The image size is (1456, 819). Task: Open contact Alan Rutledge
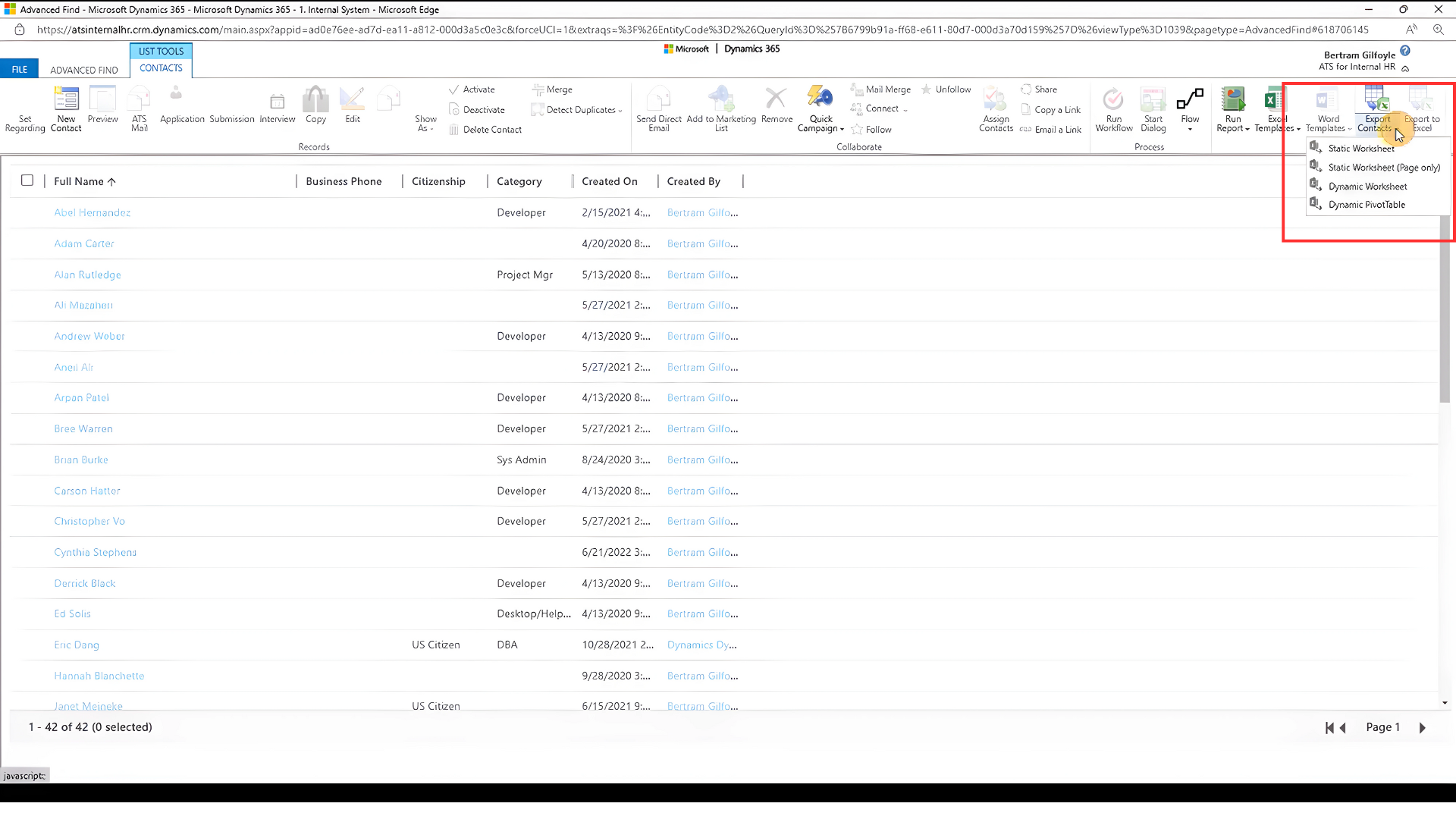87,275
